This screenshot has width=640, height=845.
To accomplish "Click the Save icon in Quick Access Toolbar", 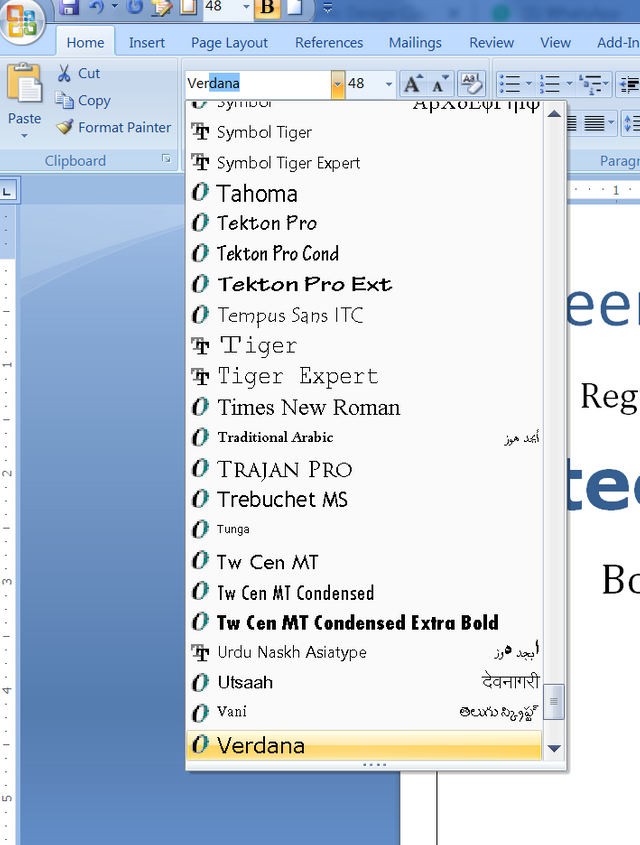I will click(68, 7).
